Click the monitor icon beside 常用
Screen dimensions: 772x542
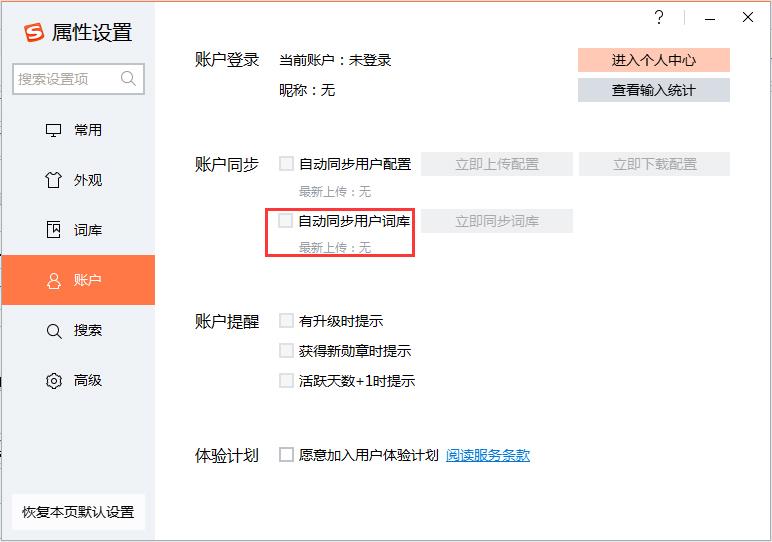54,130
